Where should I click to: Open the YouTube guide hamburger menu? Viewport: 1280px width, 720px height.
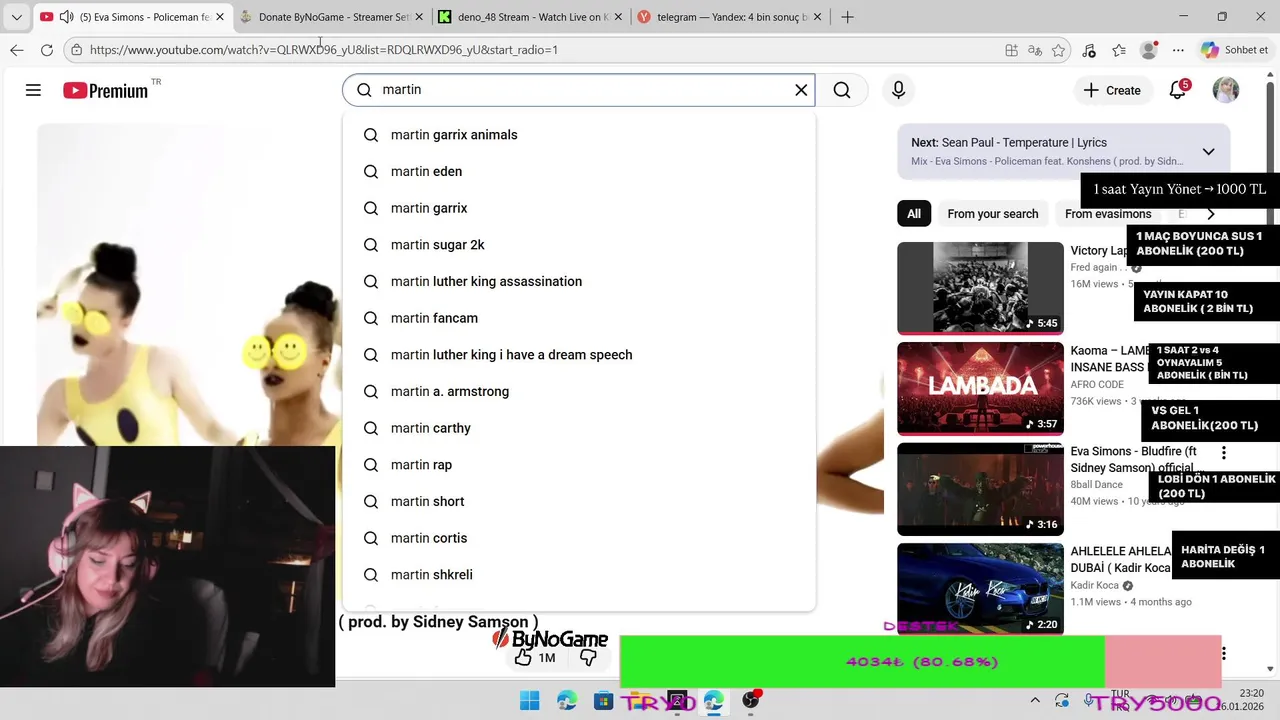[33, 90]
